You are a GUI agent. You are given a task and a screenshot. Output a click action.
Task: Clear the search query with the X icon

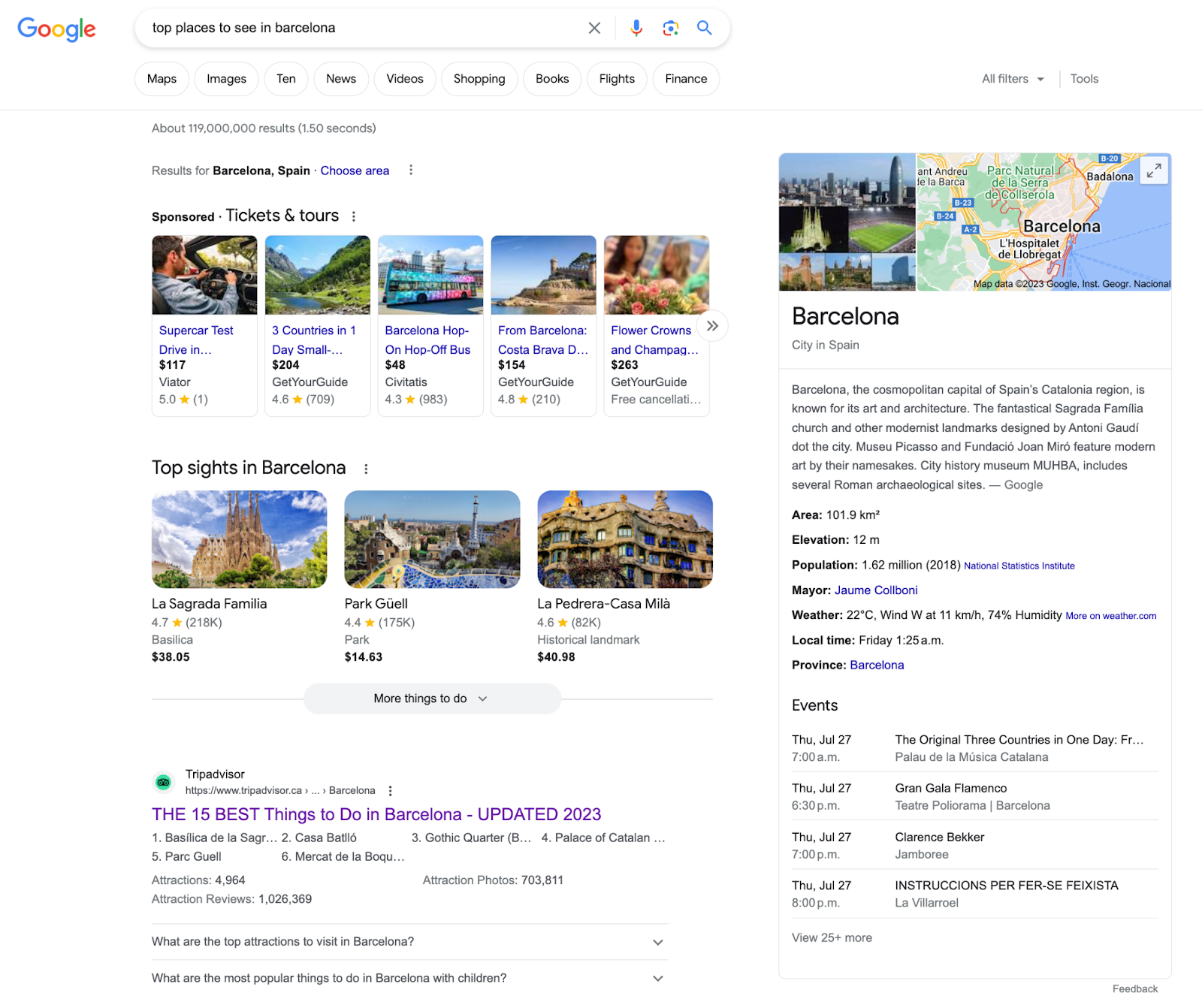point(594,28)
